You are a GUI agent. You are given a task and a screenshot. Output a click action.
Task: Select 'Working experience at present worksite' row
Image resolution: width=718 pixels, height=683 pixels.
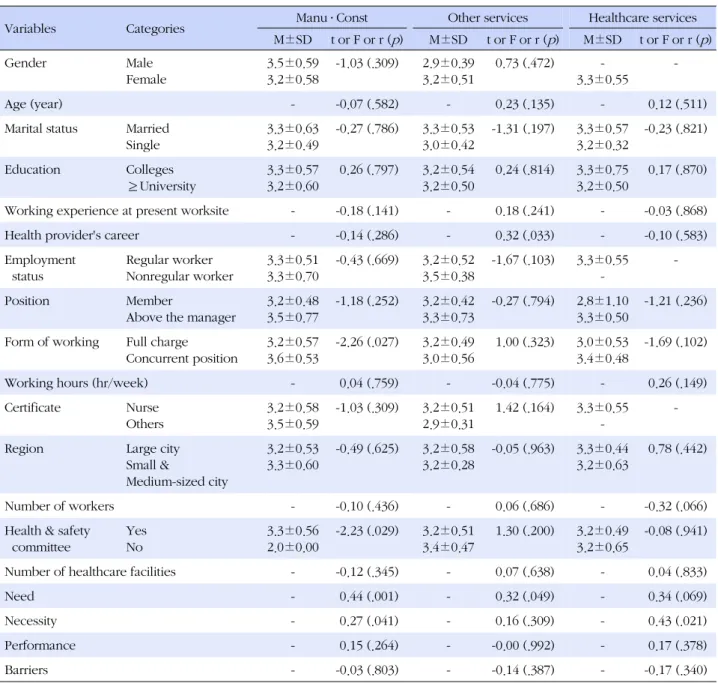[x=116, y=211]
